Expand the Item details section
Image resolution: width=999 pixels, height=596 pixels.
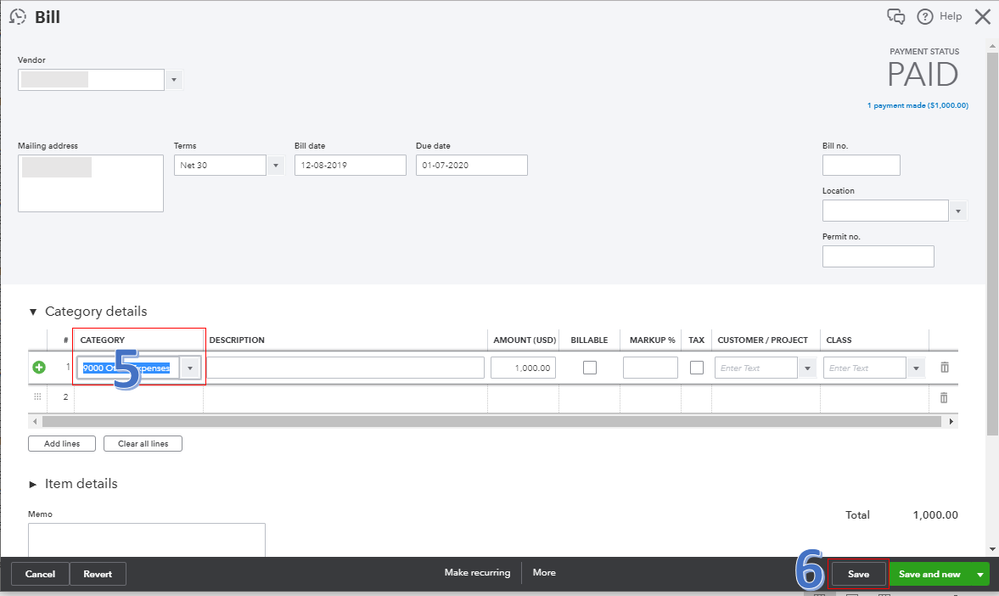coord(33,484)
